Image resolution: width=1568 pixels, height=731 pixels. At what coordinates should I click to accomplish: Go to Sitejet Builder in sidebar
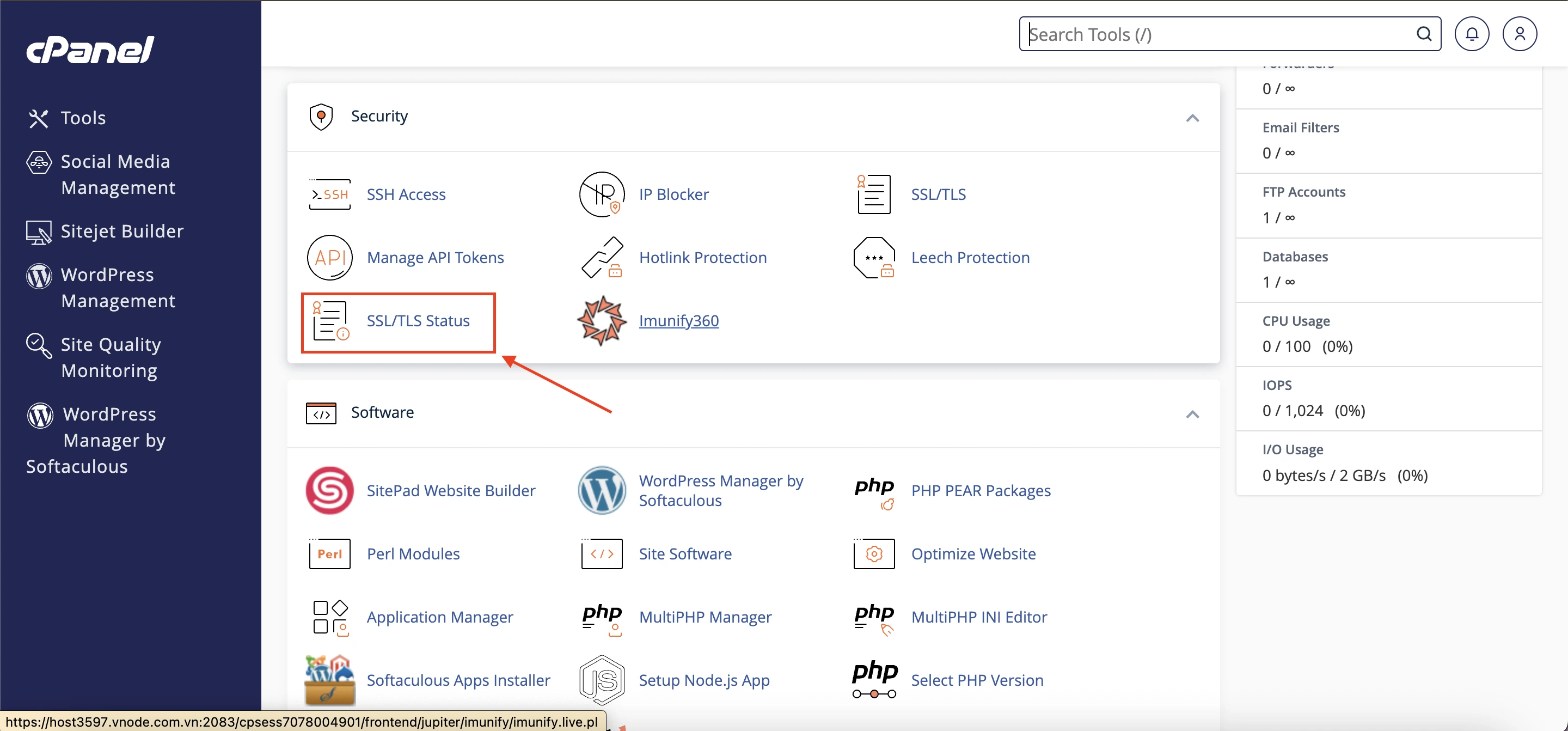105,232
